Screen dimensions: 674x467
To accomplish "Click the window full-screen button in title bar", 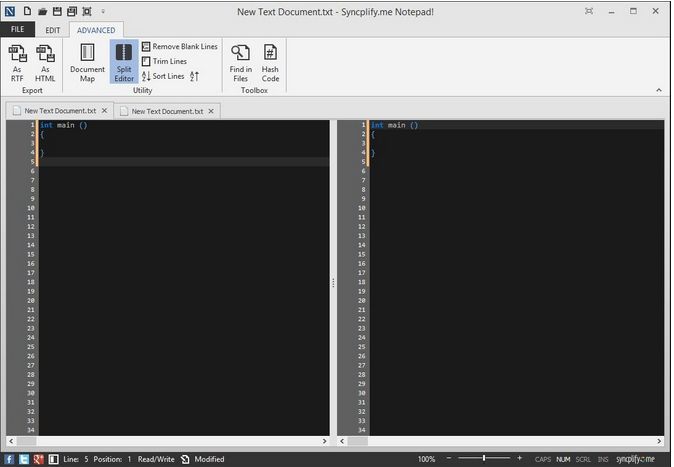I will [589, 11].
